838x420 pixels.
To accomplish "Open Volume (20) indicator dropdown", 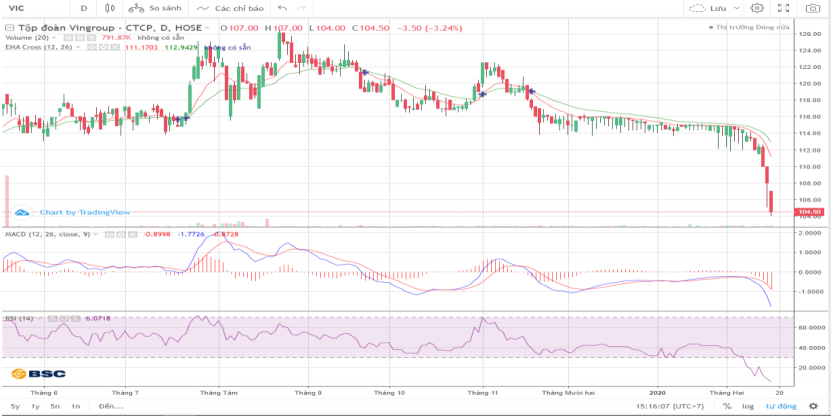I will pyautogui.click(x=55, y=38).
